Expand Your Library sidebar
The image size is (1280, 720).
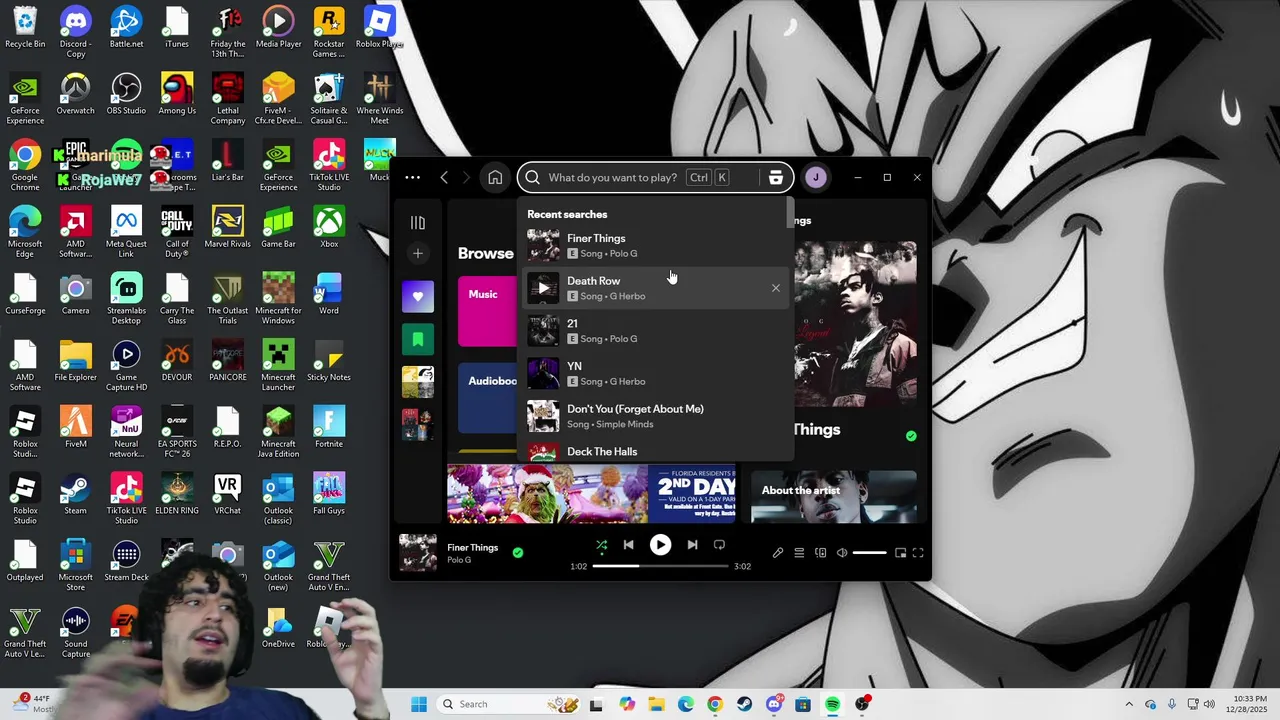coord(418,222)
